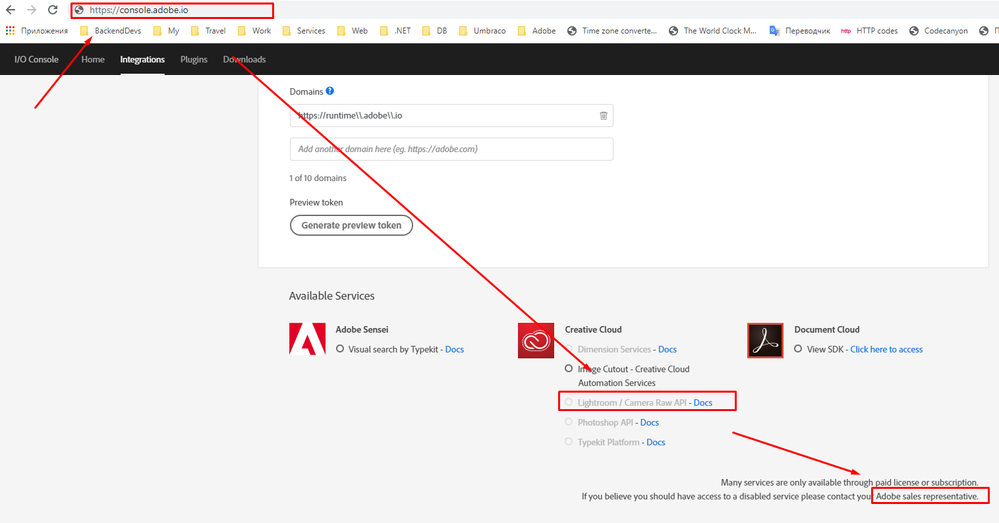Open the Travel bookmark folder

(208, 31)
